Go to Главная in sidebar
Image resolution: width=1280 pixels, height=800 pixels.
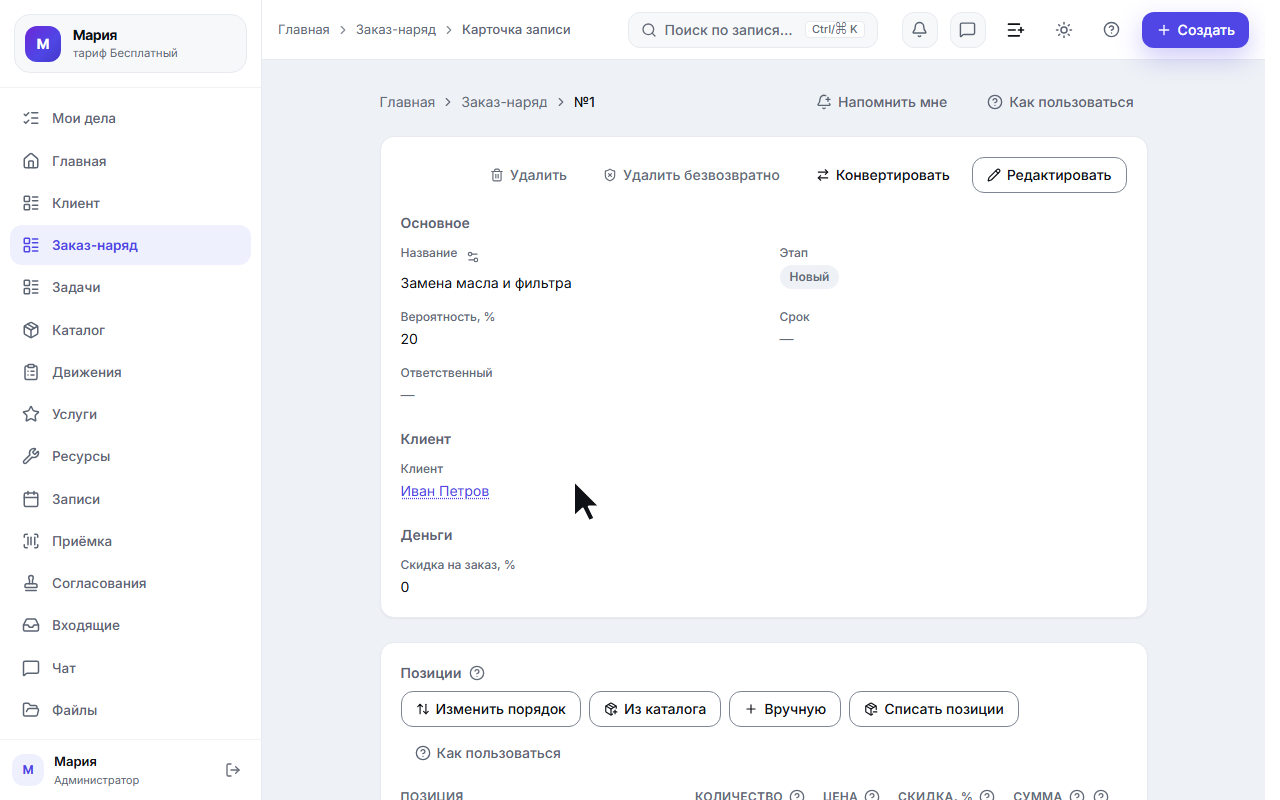tap(130, 161)
